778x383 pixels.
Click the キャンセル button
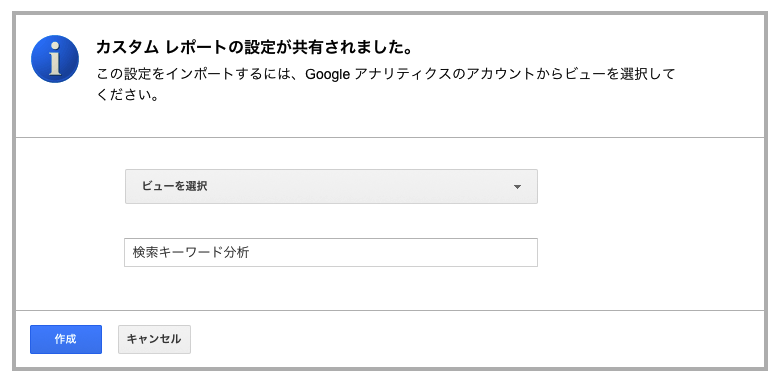pos(154,339)
